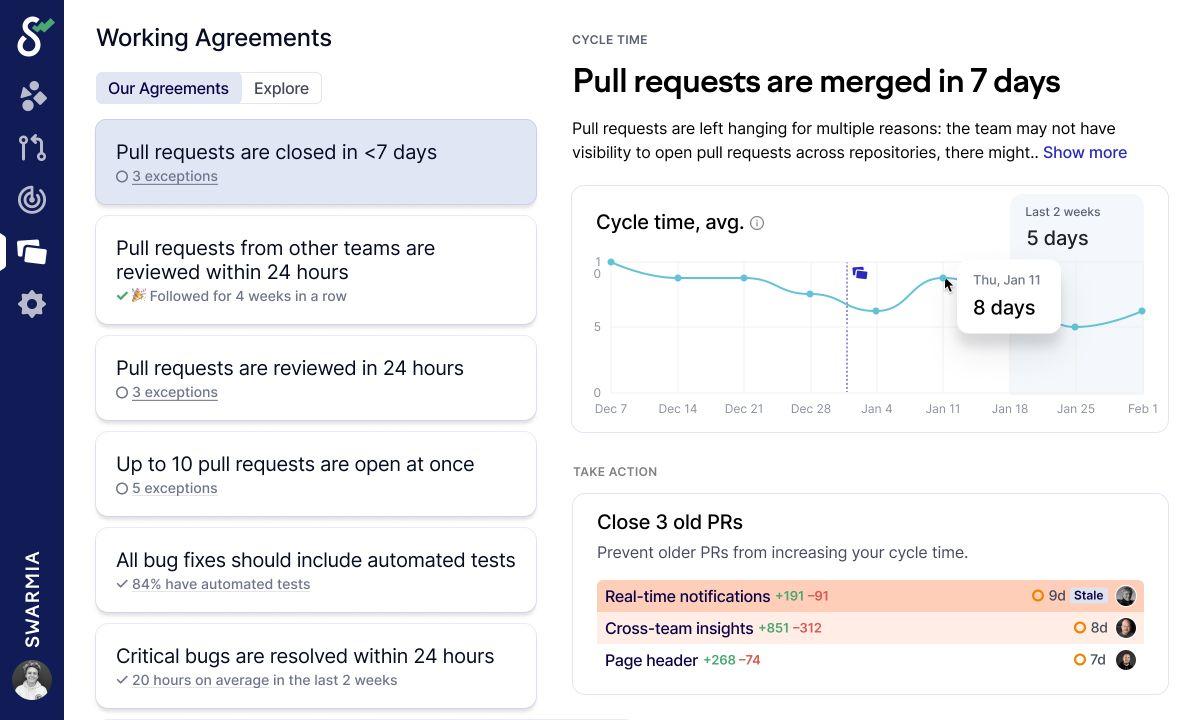The image size is (1200, 720).
Task: Expand description with Show more
Action: click(1084, 152)
